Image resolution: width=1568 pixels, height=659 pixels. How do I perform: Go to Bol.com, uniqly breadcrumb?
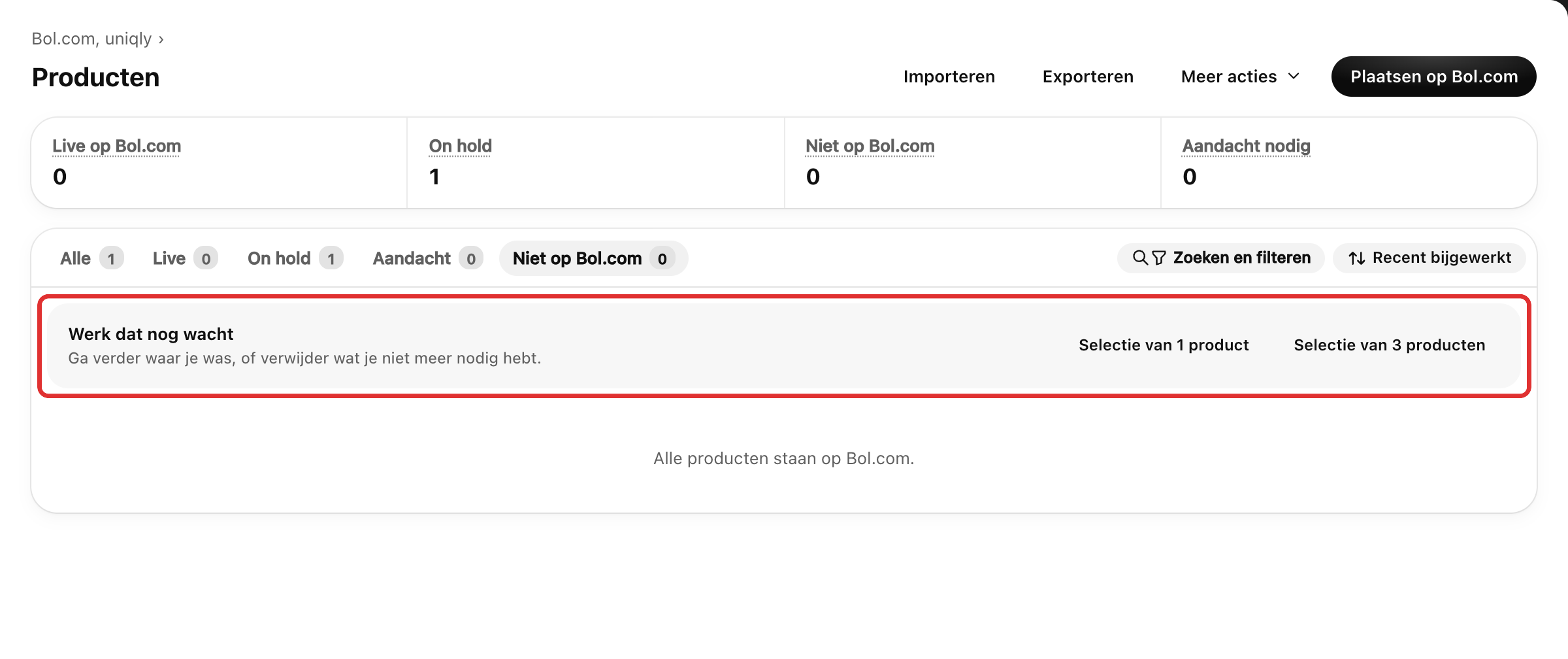[91, 39]
